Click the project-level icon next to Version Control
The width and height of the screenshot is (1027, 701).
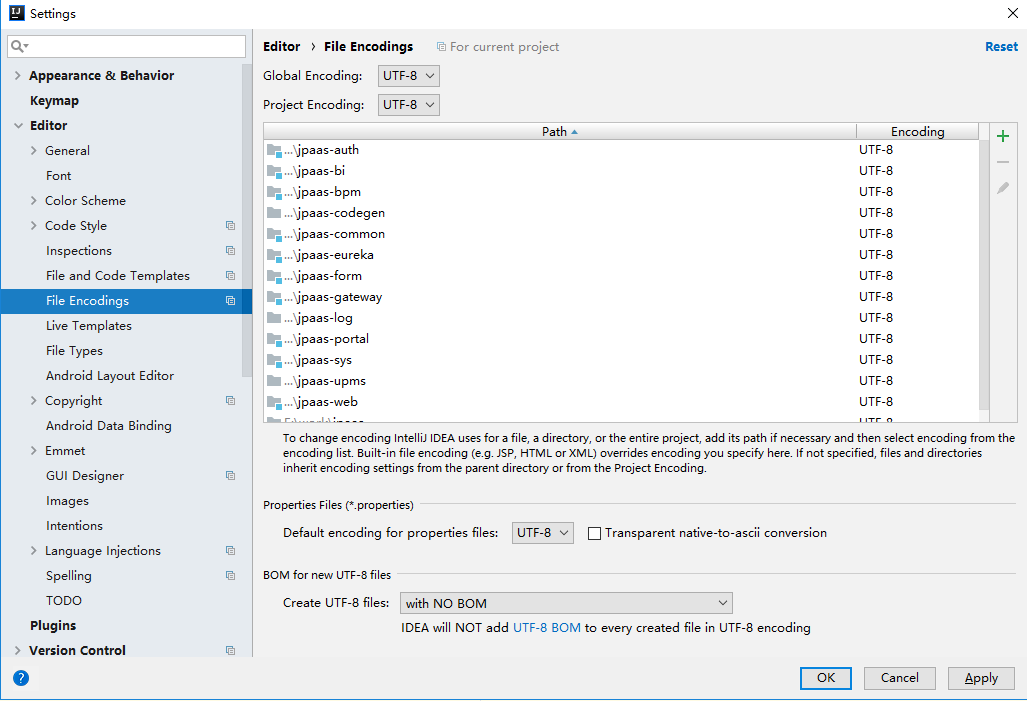tap(230, 651)
